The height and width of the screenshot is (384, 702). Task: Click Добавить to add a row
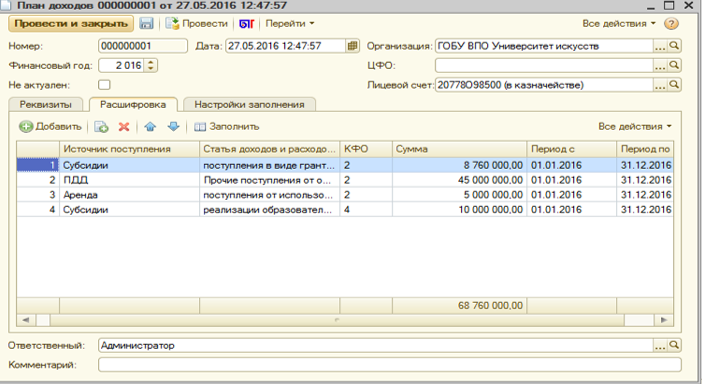point(50,127)
